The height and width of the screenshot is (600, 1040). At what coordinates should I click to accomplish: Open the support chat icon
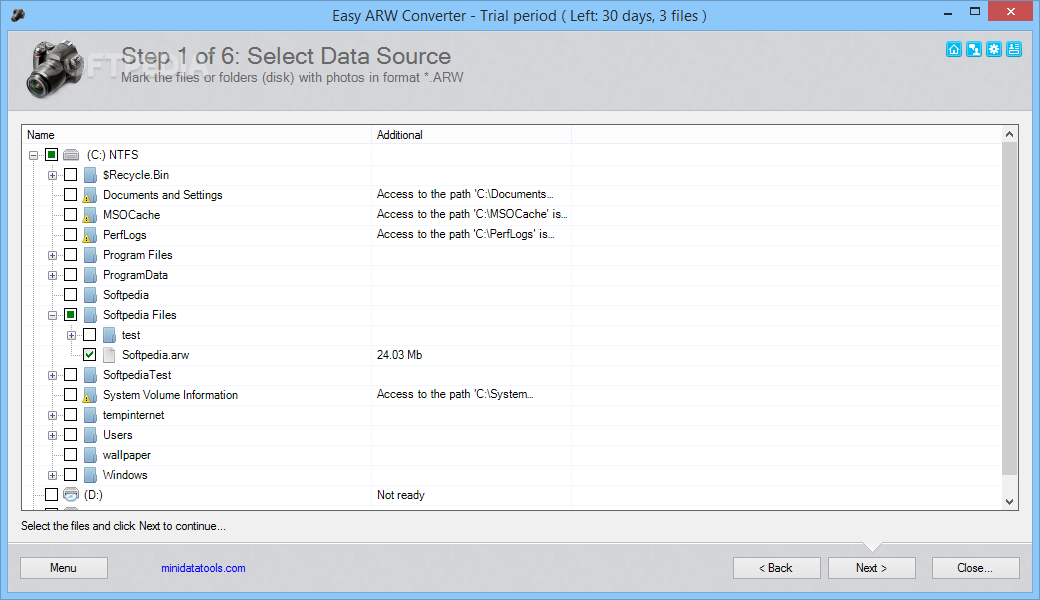974,49
